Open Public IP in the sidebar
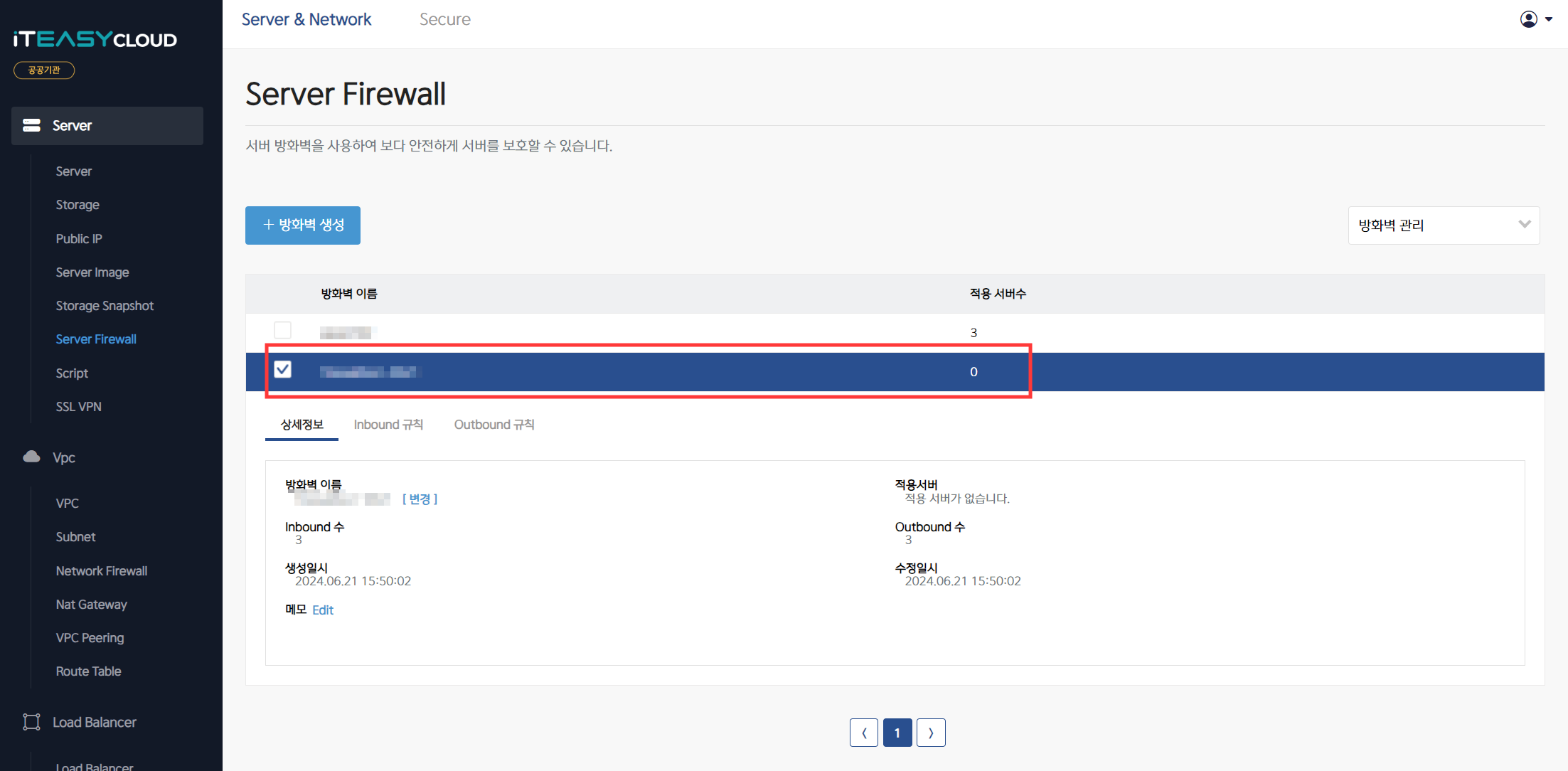 (x=79, y=239)
